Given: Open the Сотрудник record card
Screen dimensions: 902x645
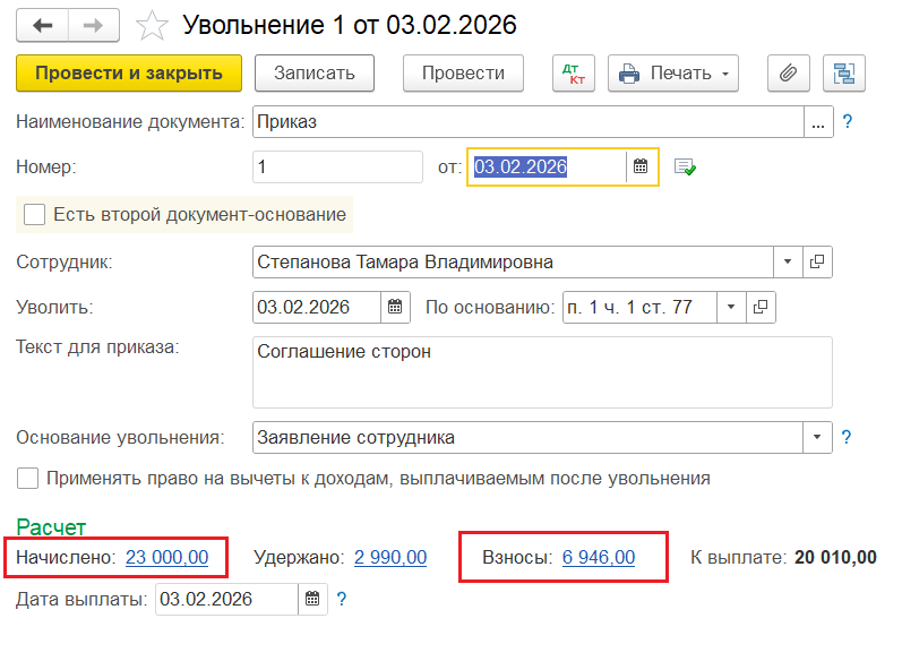Looking at the screenshot, I should [817, 262].
